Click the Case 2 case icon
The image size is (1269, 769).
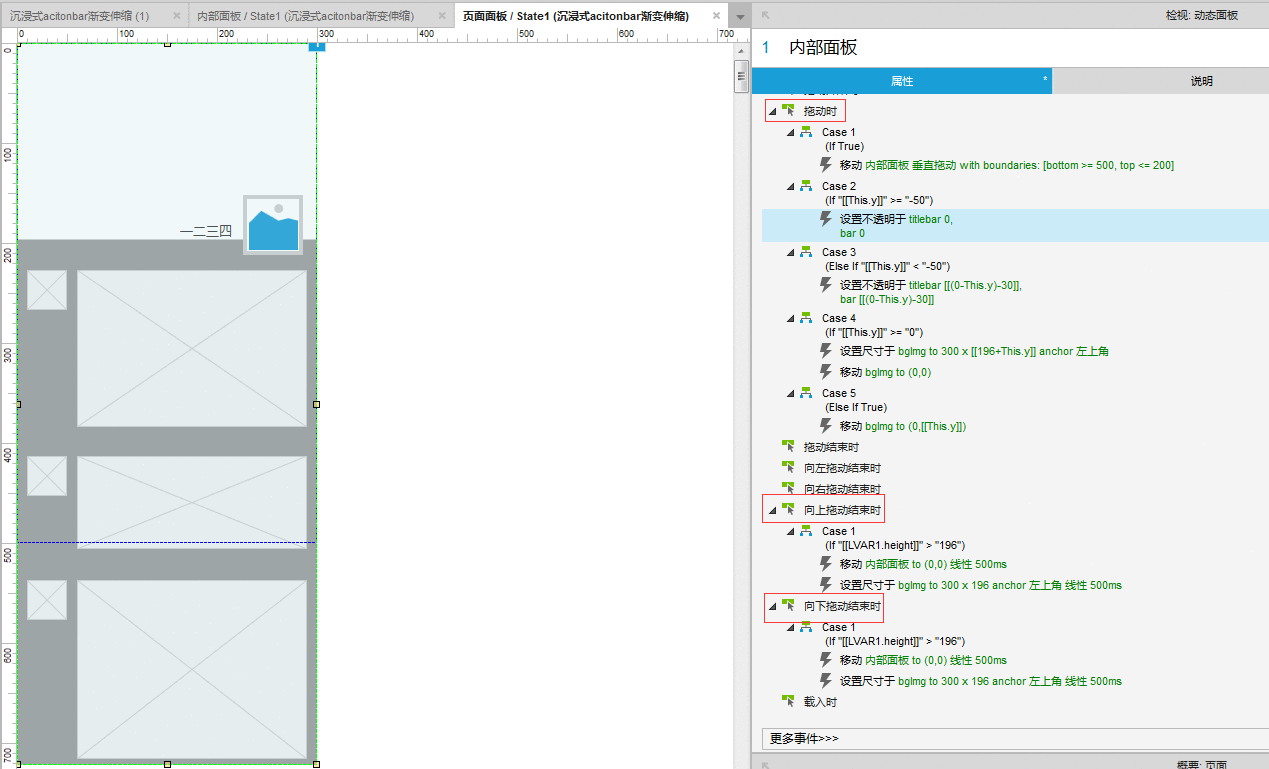click(806, 186)
